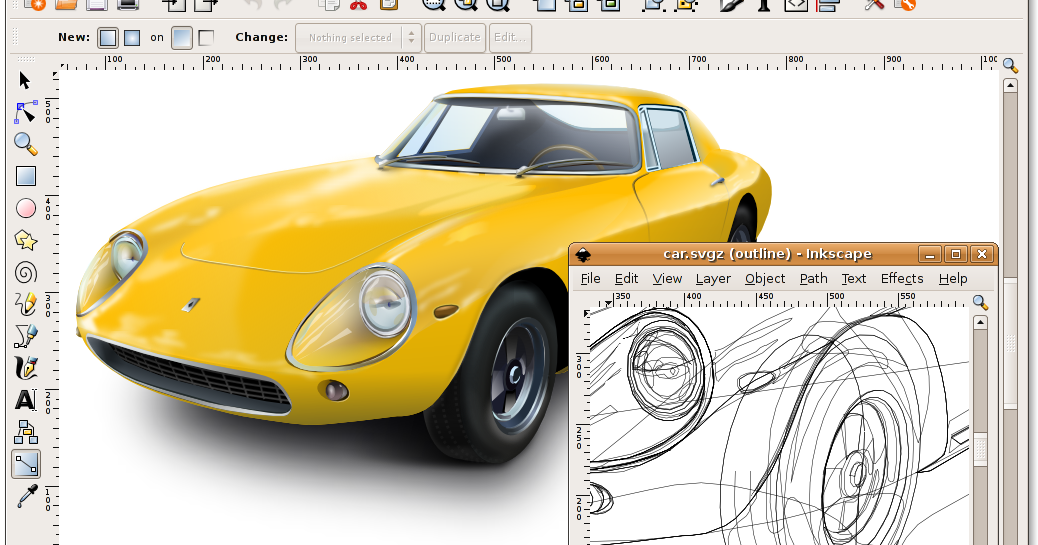
Task: Maximize the car.svgz outline window
Action: [x=956, y=254]
